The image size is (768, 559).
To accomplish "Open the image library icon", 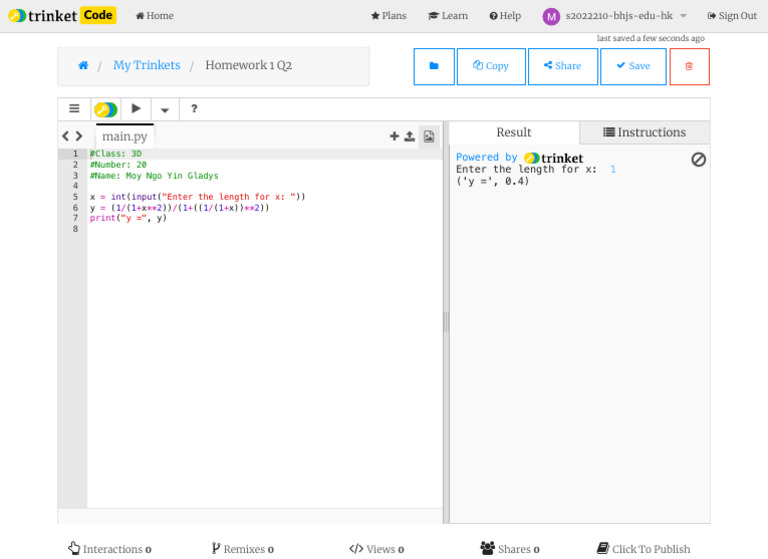I will tap(429, 136).
